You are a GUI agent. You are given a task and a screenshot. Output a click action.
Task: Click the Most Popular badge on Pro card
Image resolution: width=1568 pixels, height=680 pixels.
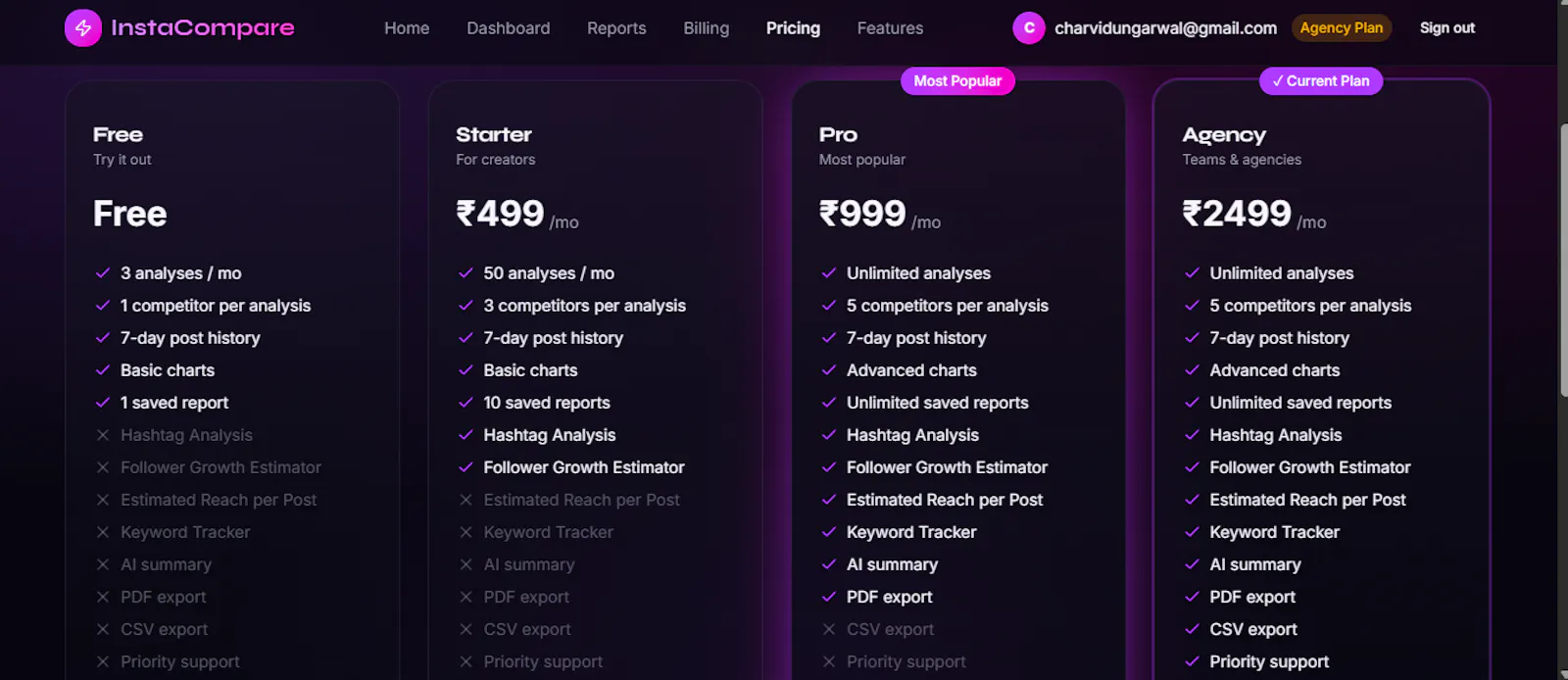[957, 81]
